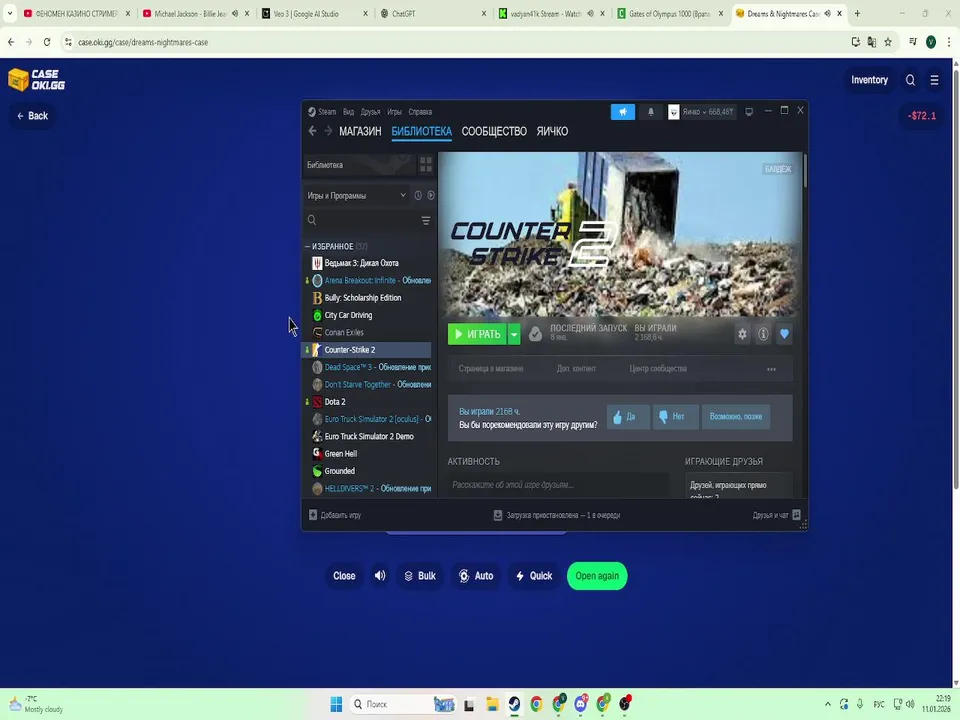Viewport: 960px width, 720px height.
Task: Select Conan Exiles in library
Action: click(368, 332)
